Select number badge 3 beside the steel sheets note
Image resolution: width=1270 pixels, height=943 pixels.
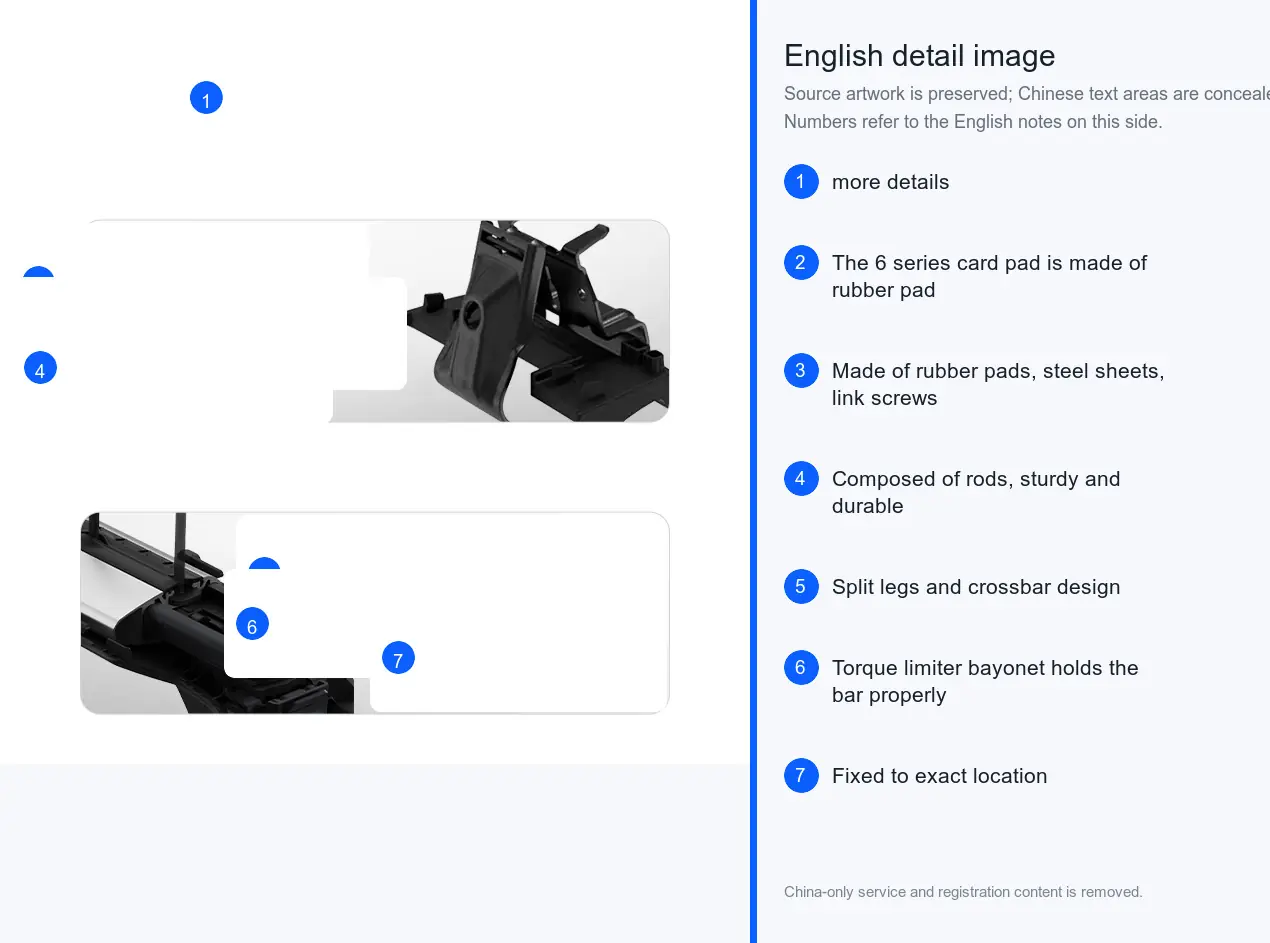[x=801, y=371]
